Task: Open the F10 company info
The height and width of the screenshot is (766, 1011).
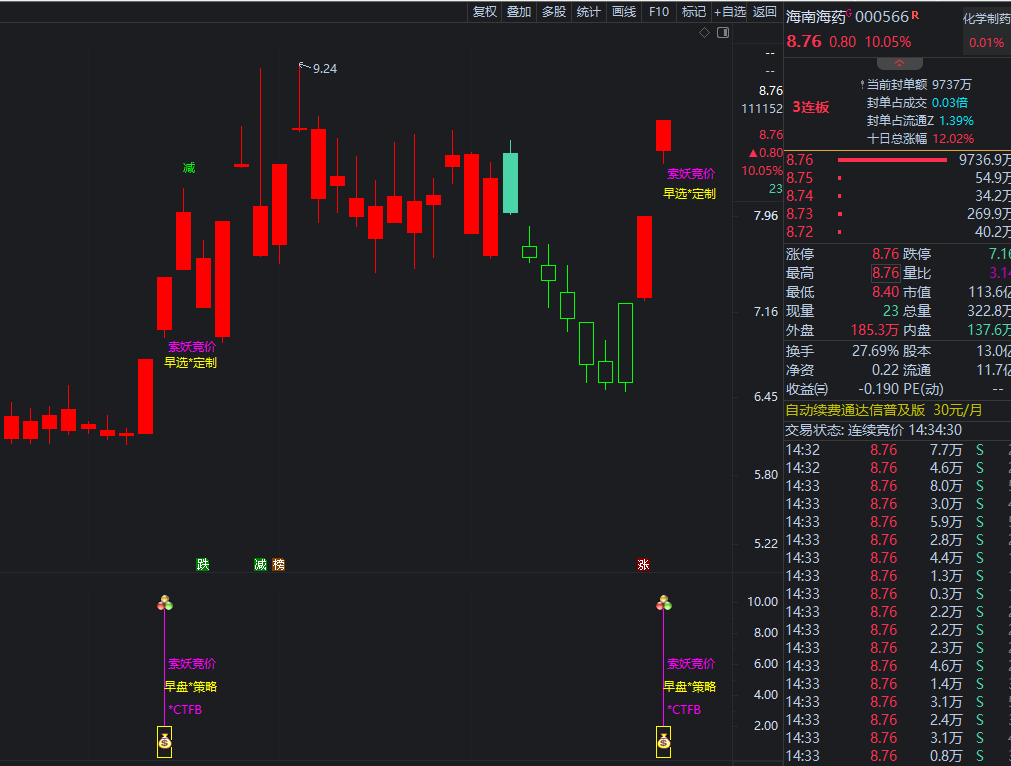Action: coord(659,12)
